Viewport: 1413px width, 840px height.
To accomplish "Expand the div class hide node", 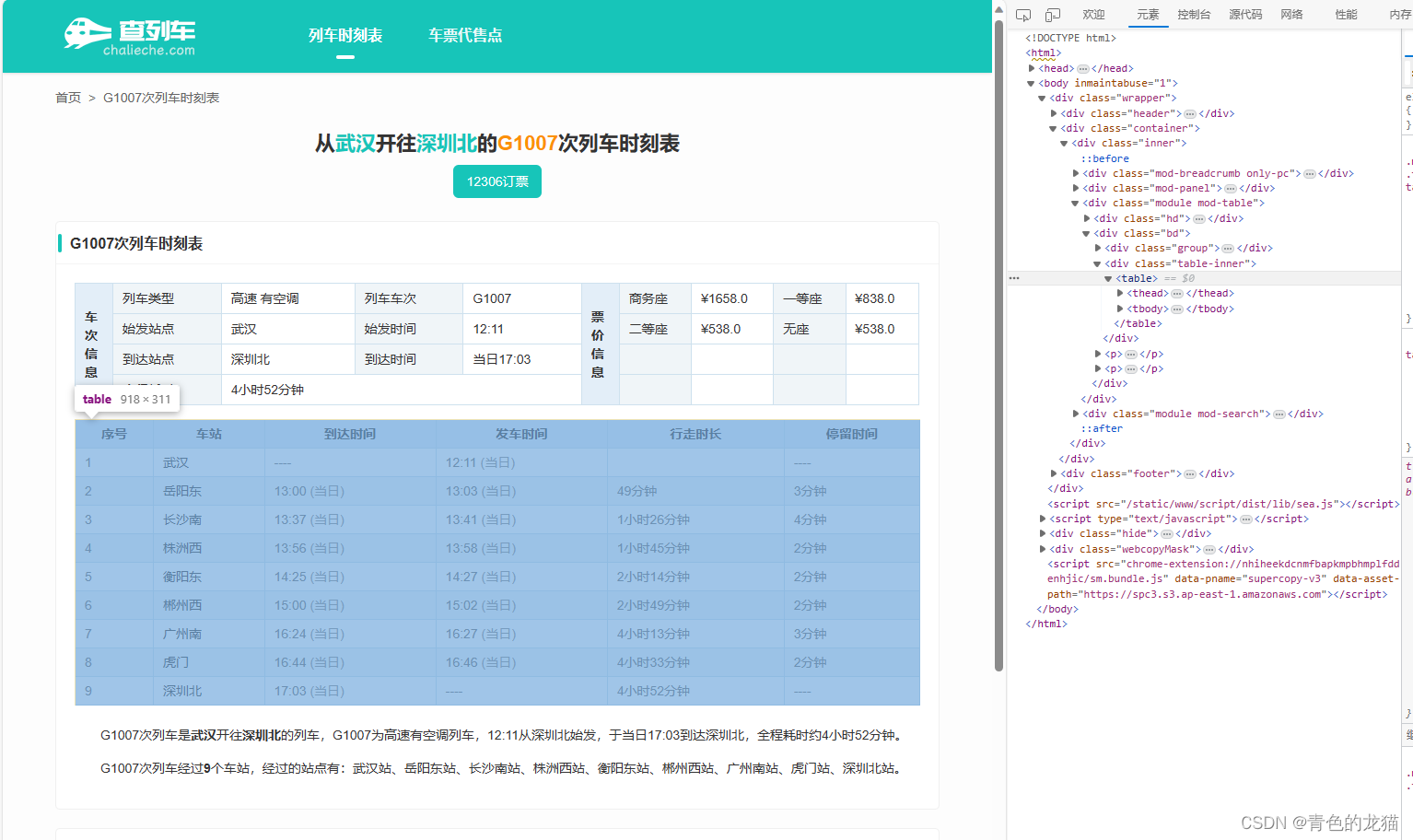I will [1043, 533].
